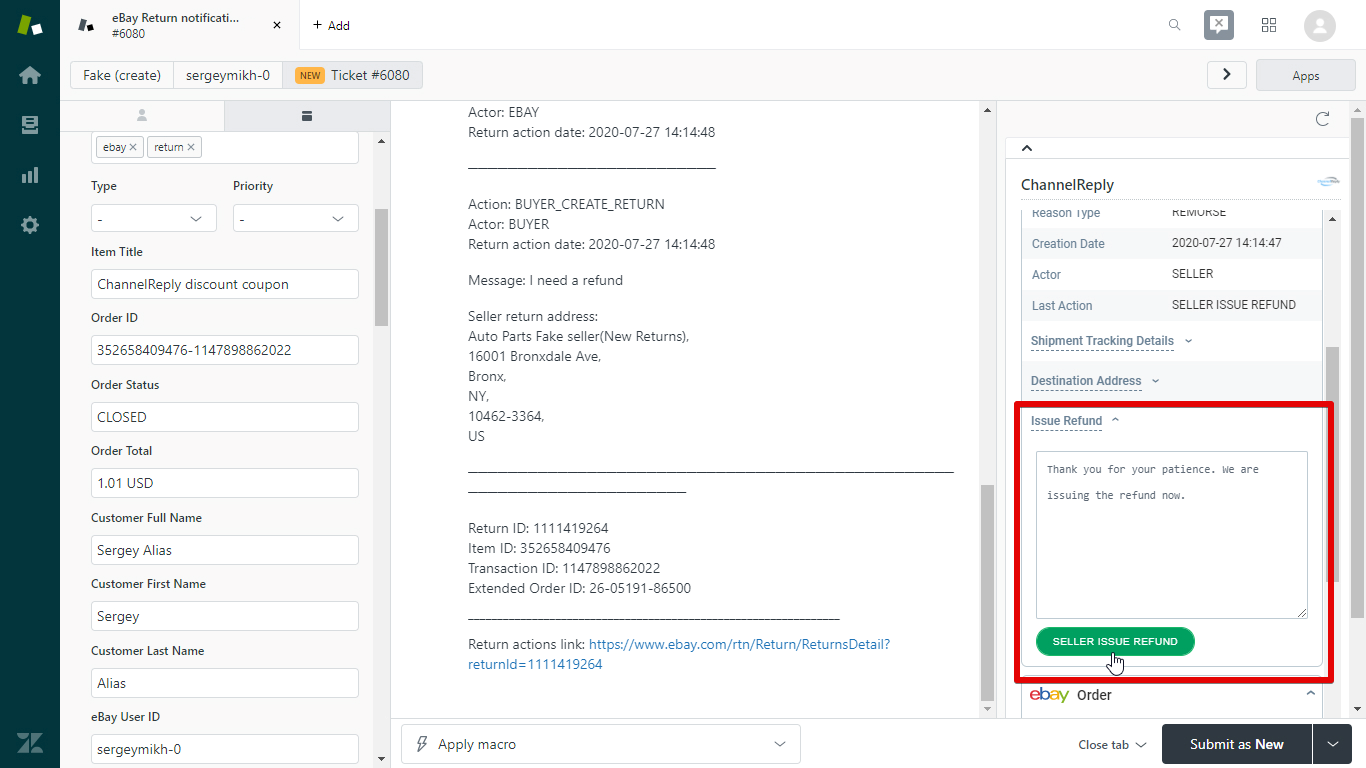This screenshot has height=768, width=1366.
Task: Collapse the ChannelReply app panel
Action: pyautogui.click(x=1027, y=148)
